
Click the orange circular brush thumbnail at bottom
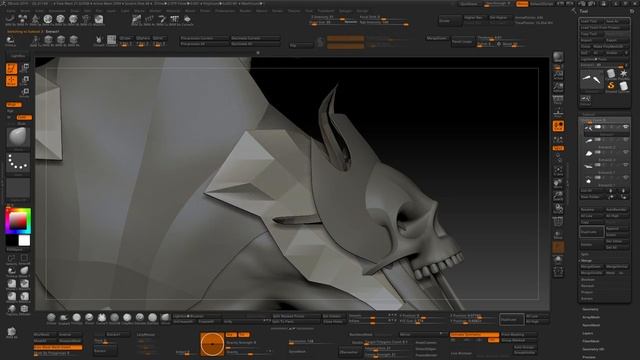point(212,344)
